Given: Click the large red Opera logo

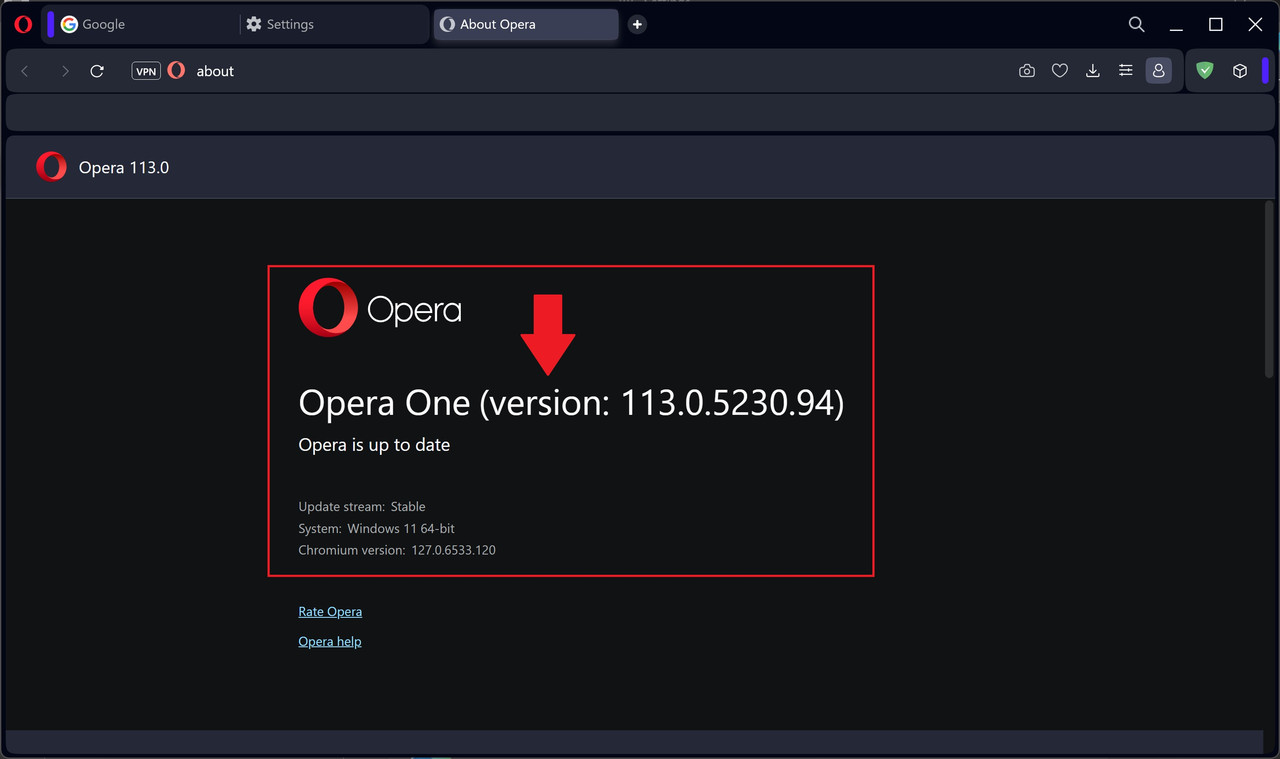Looking at the screenshot, I should pos(328,308).
